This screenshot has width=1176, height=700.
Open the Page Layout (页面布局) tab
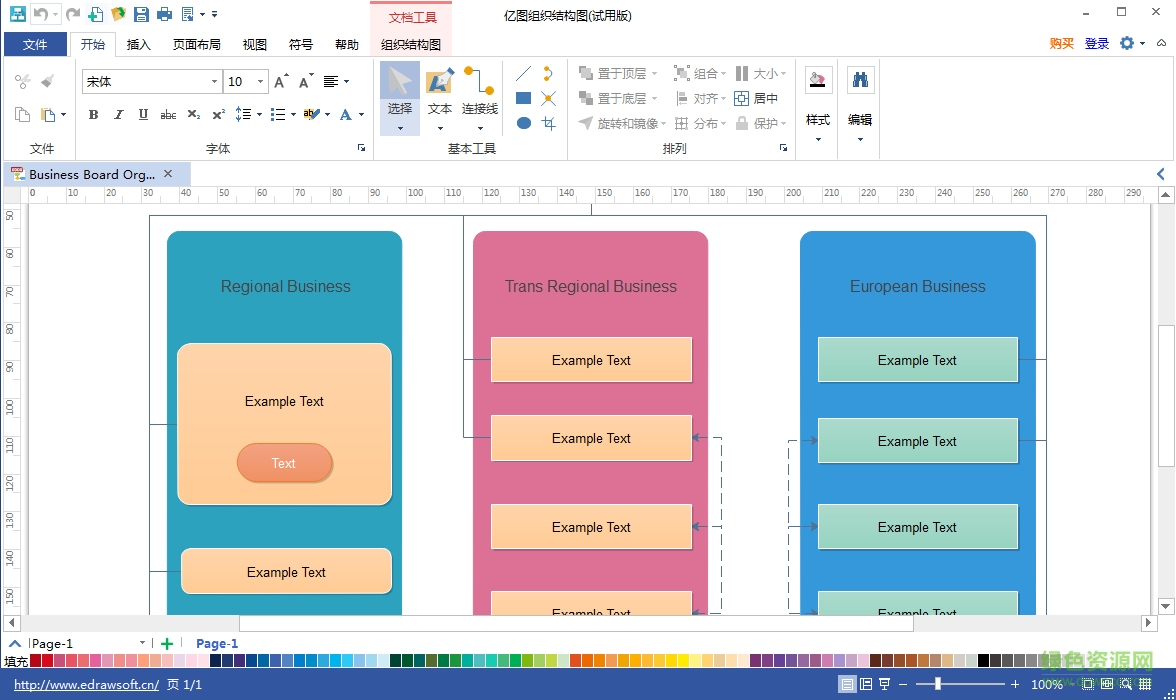[x=196, y=44]
